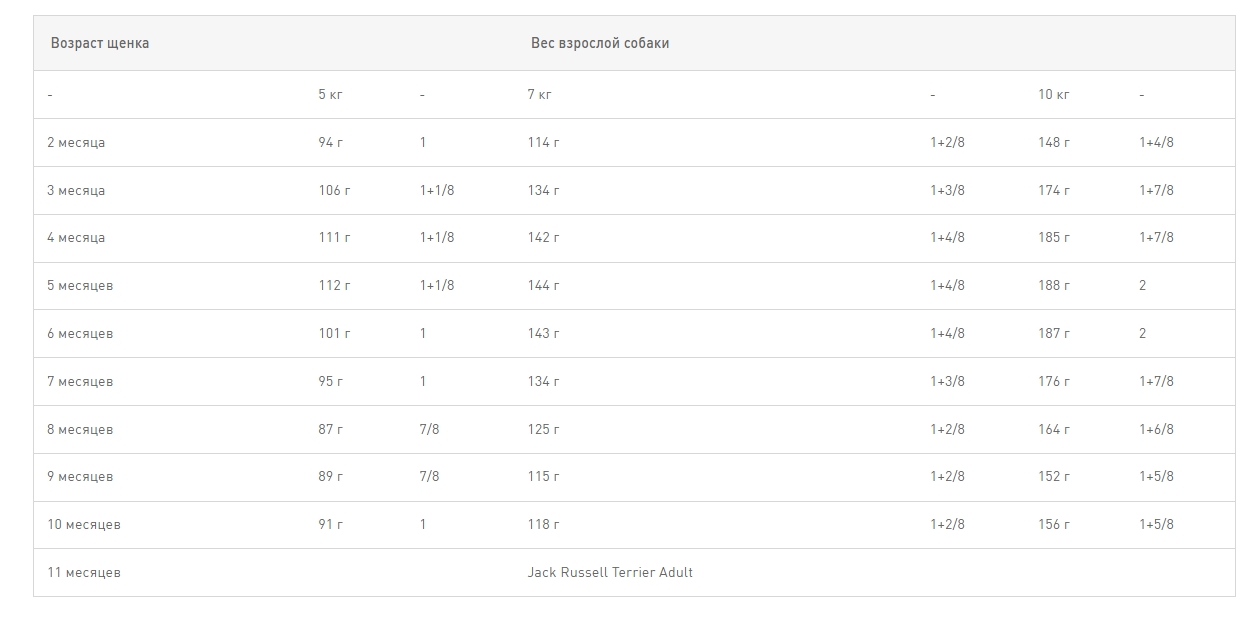The image size is (1255, 620).
Task: Click the '111 г' value cell
Action: [x=334, y=237]
